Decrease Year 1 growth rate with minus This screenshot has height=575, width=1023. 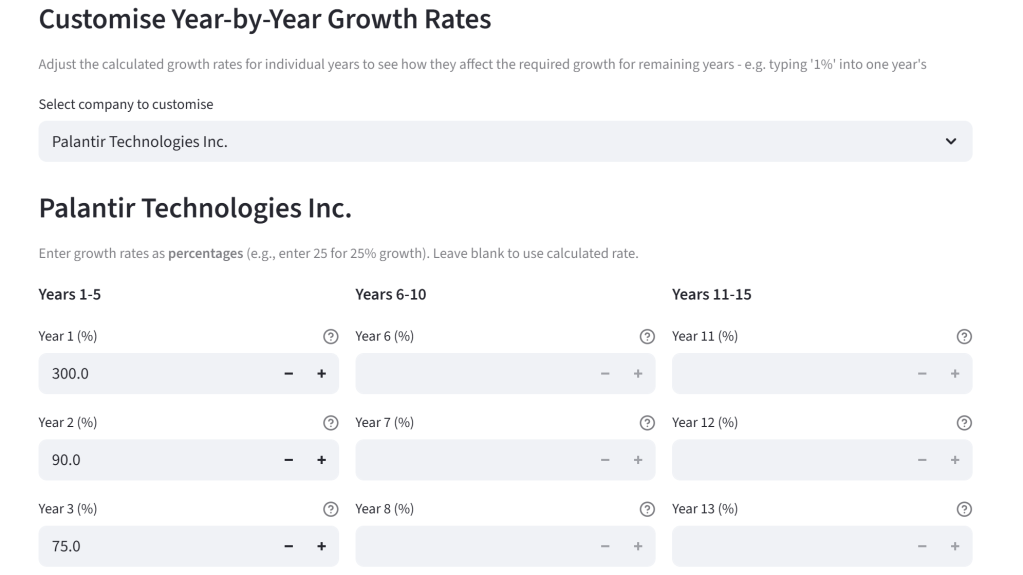click(289, 374)
